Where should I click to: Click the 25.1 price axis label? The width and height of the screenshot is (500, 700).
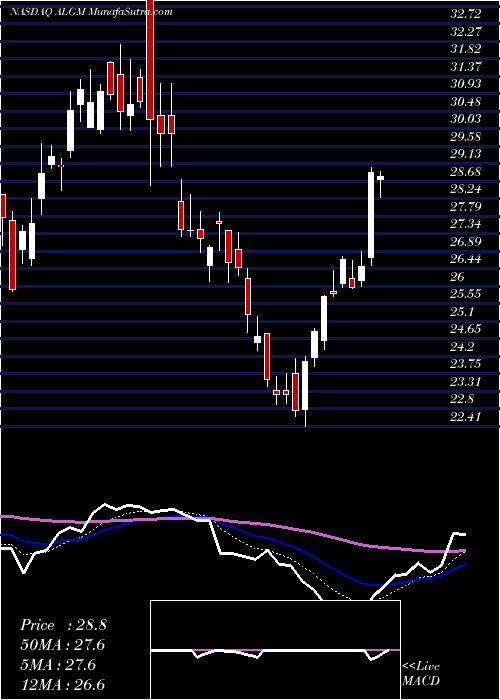pyautogui.click(x=462, y=312)
